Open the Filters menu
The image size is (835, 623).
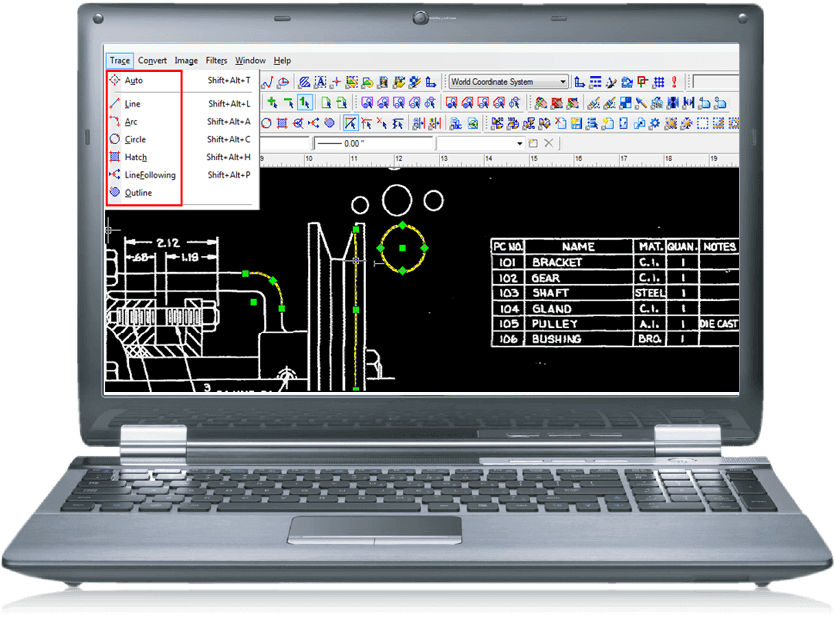point(216,60)
